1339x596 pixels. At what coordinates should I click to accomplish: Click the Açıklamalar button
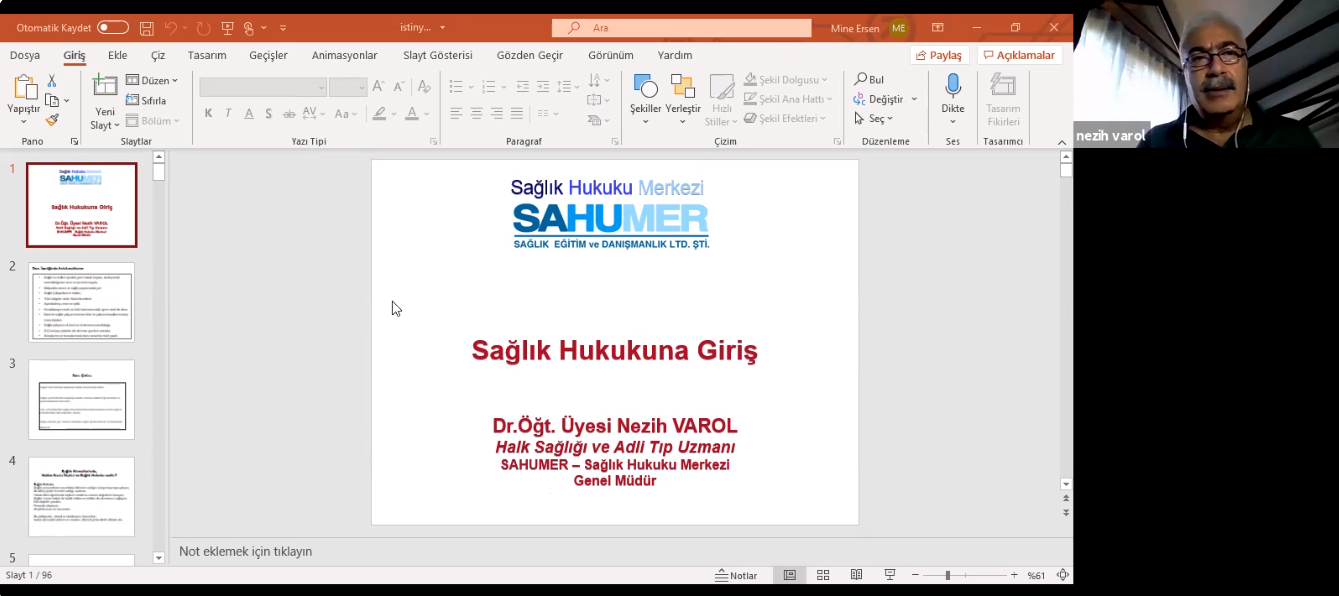pyautogui.click(x=1018, y=55)
